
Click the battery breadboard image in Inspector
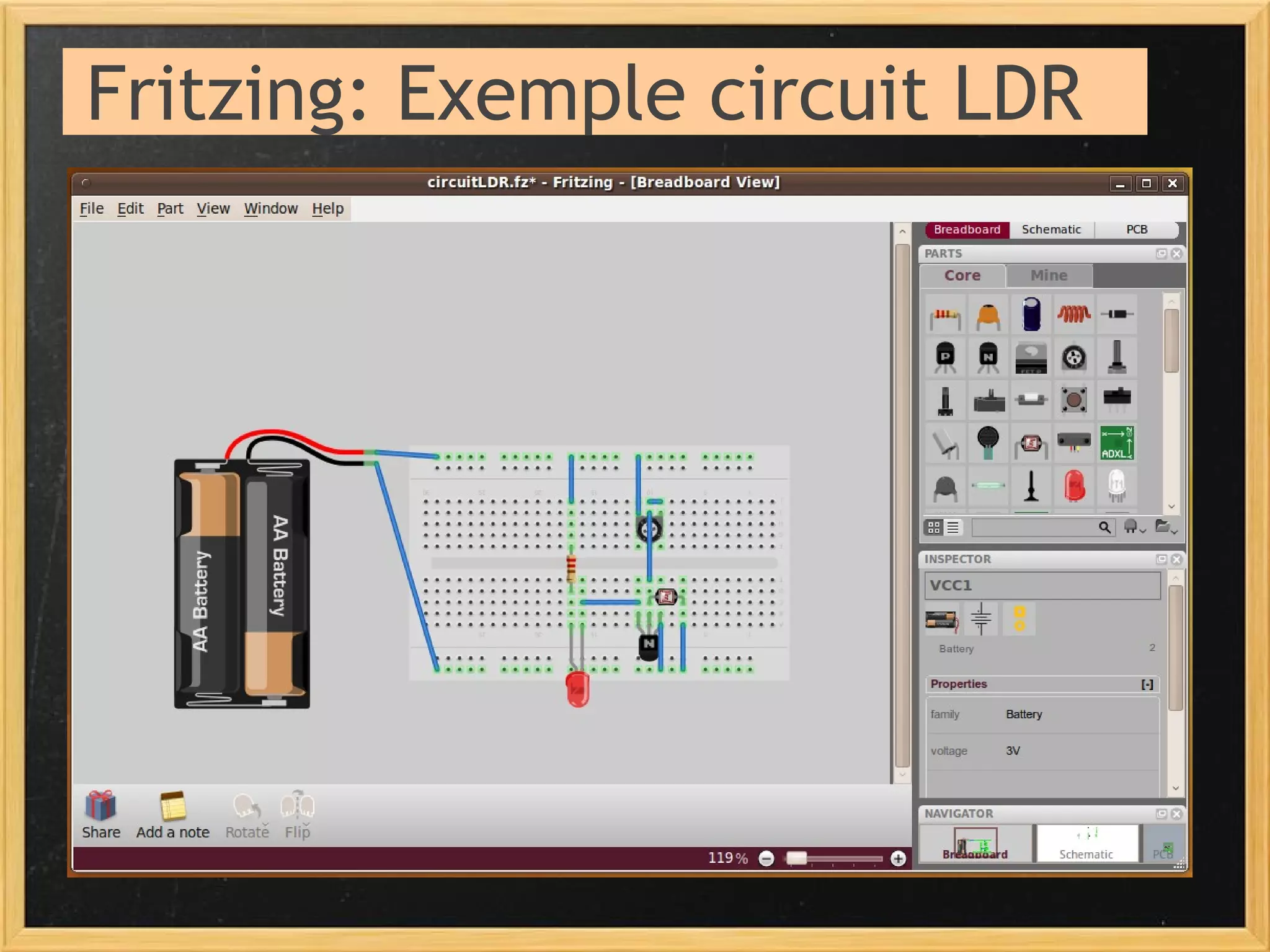(x=941, y=620)
